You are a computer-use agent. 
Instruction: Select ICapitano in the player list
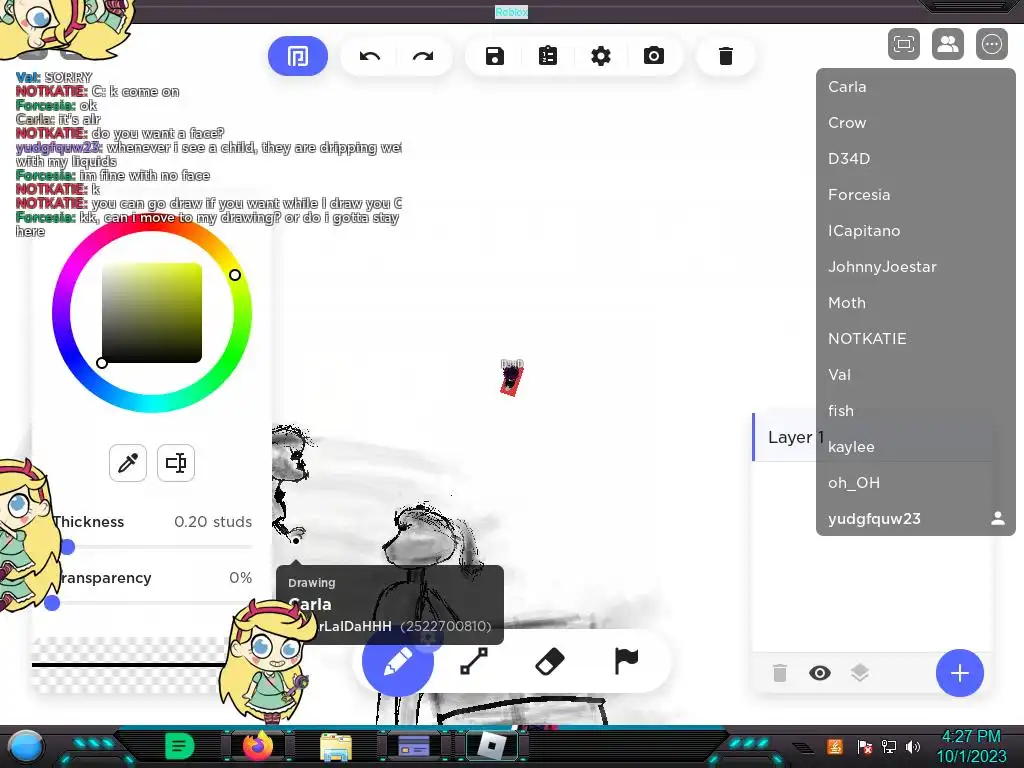coord(916,231)
